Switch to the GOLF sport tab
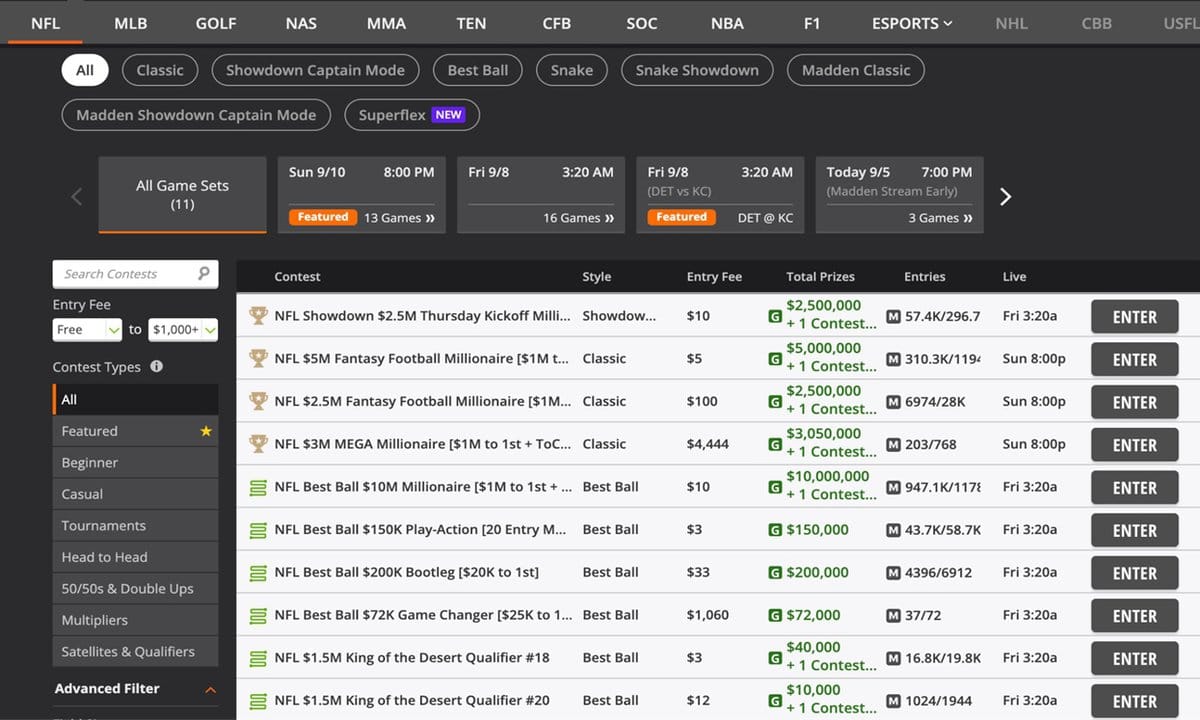The width and height of the screenshot is (1200, 720). tap(216, 23)
